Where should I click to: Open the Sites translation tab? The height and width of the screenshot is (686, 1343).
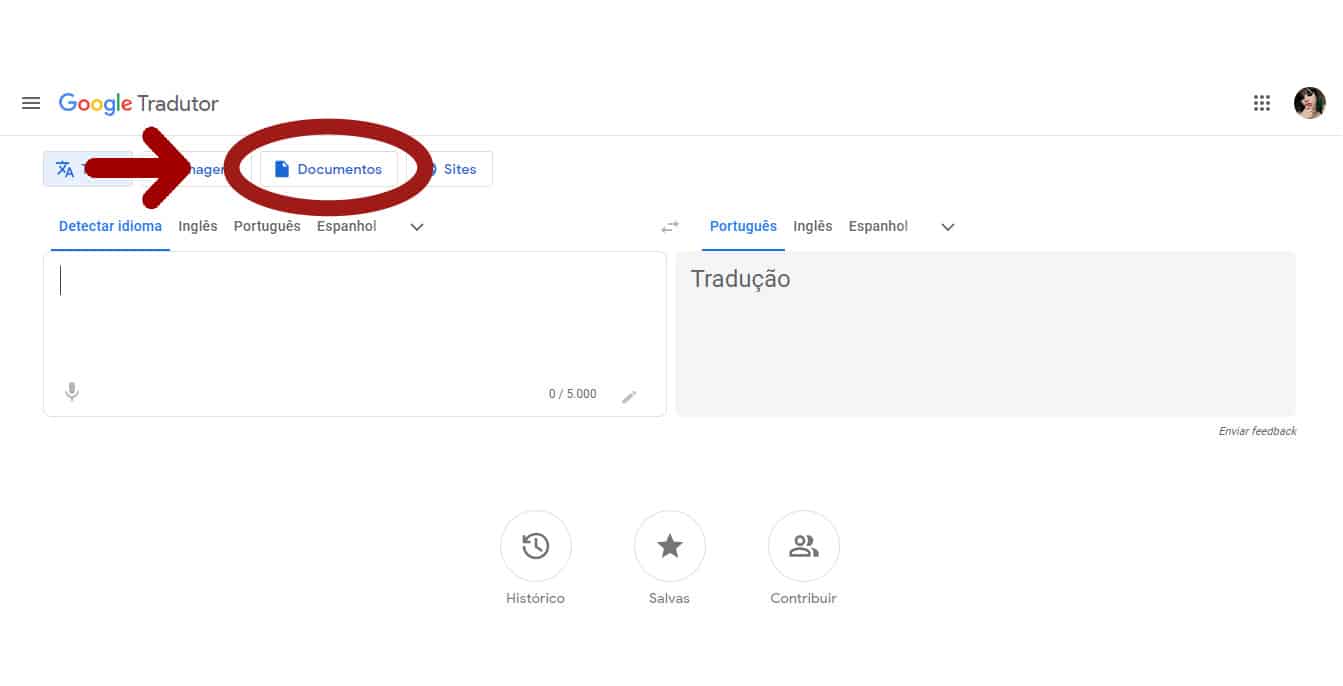(460, 168)
